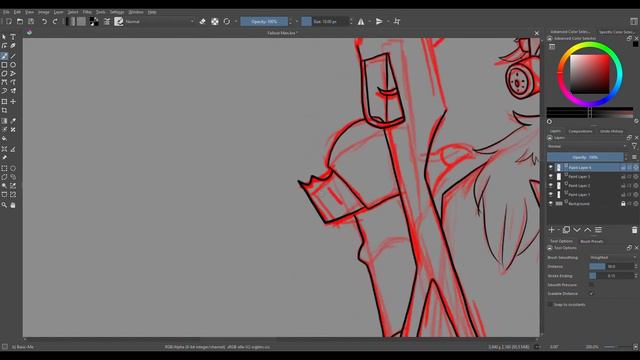Open the brush blending mode dropdown
This screenshot has width=640, height=360.
pos(159,21)
